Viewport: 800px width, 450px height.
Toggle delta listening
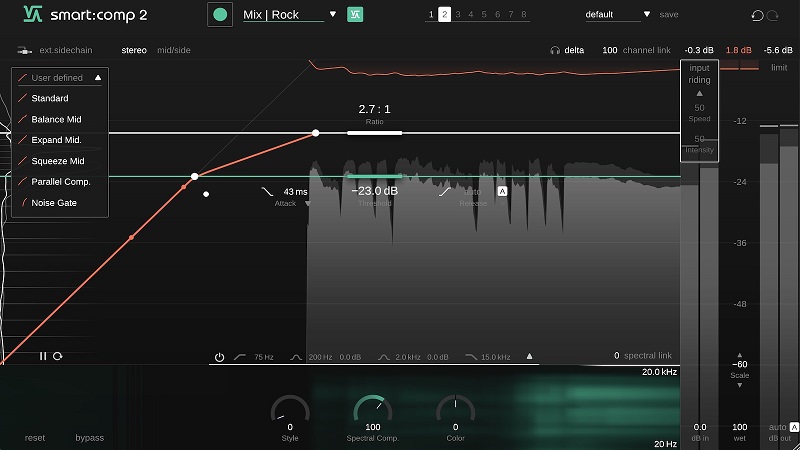coord(574,50)
